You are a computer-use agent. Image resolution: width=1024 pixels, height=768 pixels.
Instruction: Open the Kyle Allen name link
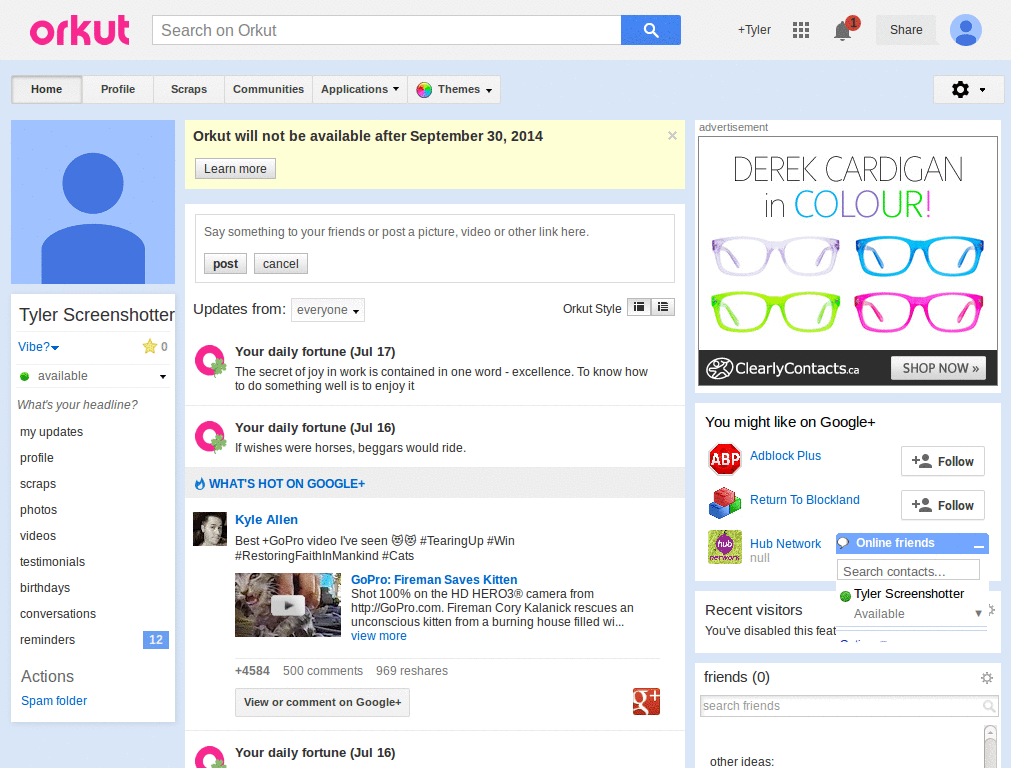click(x=266, y=520)
